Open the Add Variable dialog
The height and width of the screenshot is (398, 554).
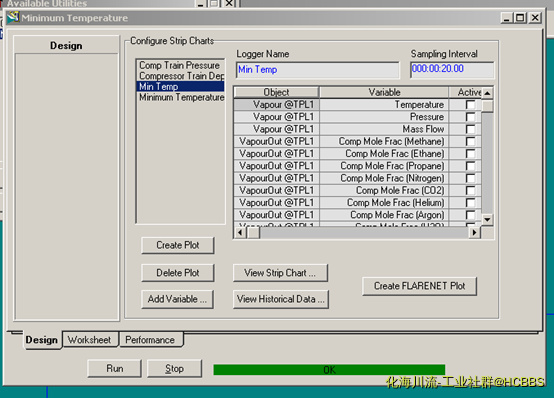[x=177, y=299]
